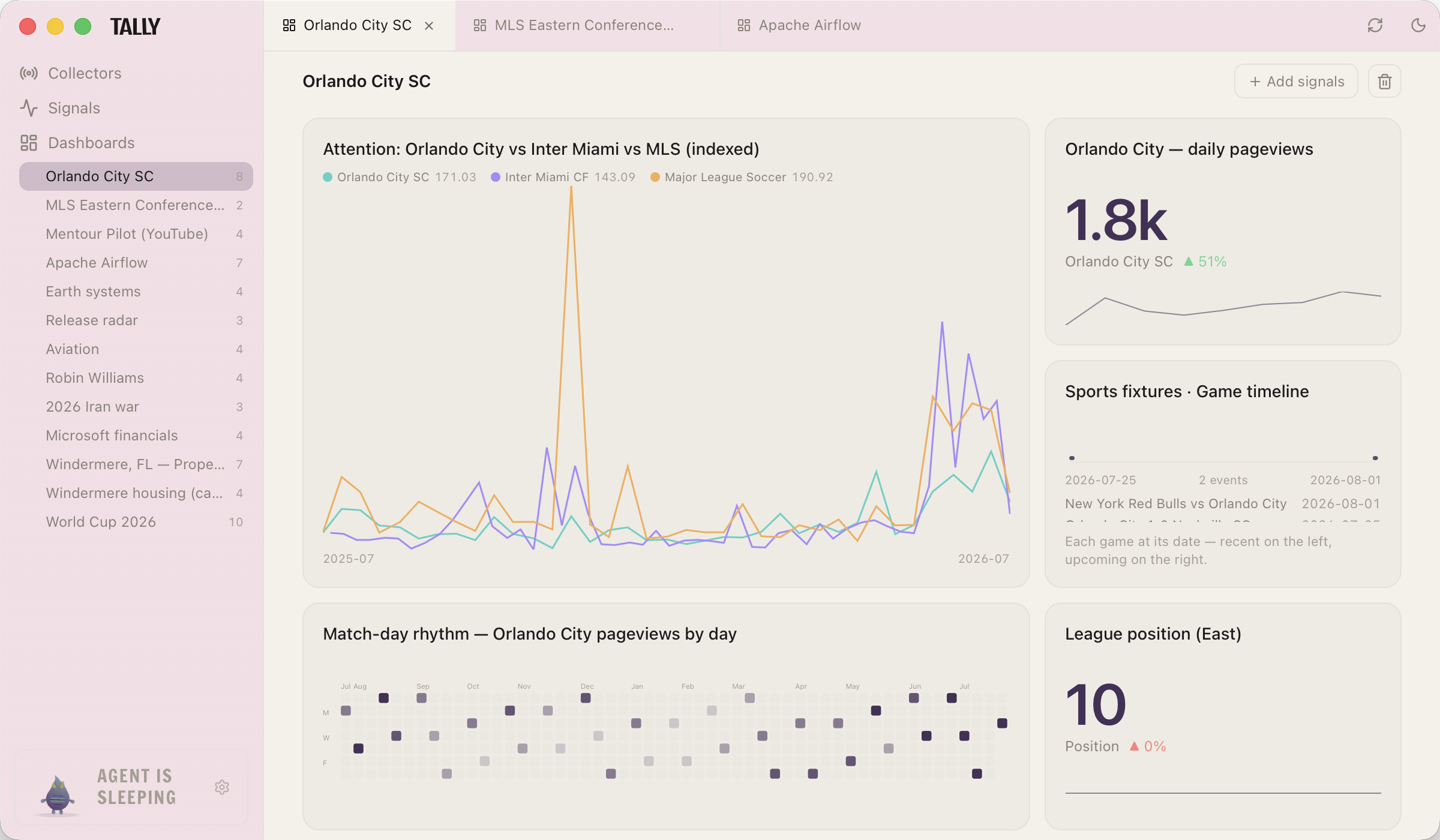
Task: Open Windermere housing dashboard
Action: [136, 493]
